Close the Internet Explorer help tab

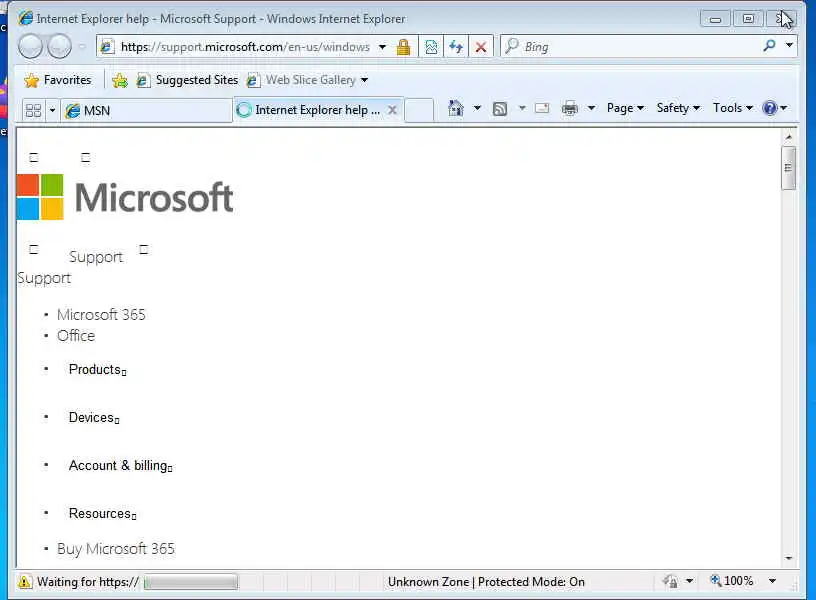coord(393,110)
